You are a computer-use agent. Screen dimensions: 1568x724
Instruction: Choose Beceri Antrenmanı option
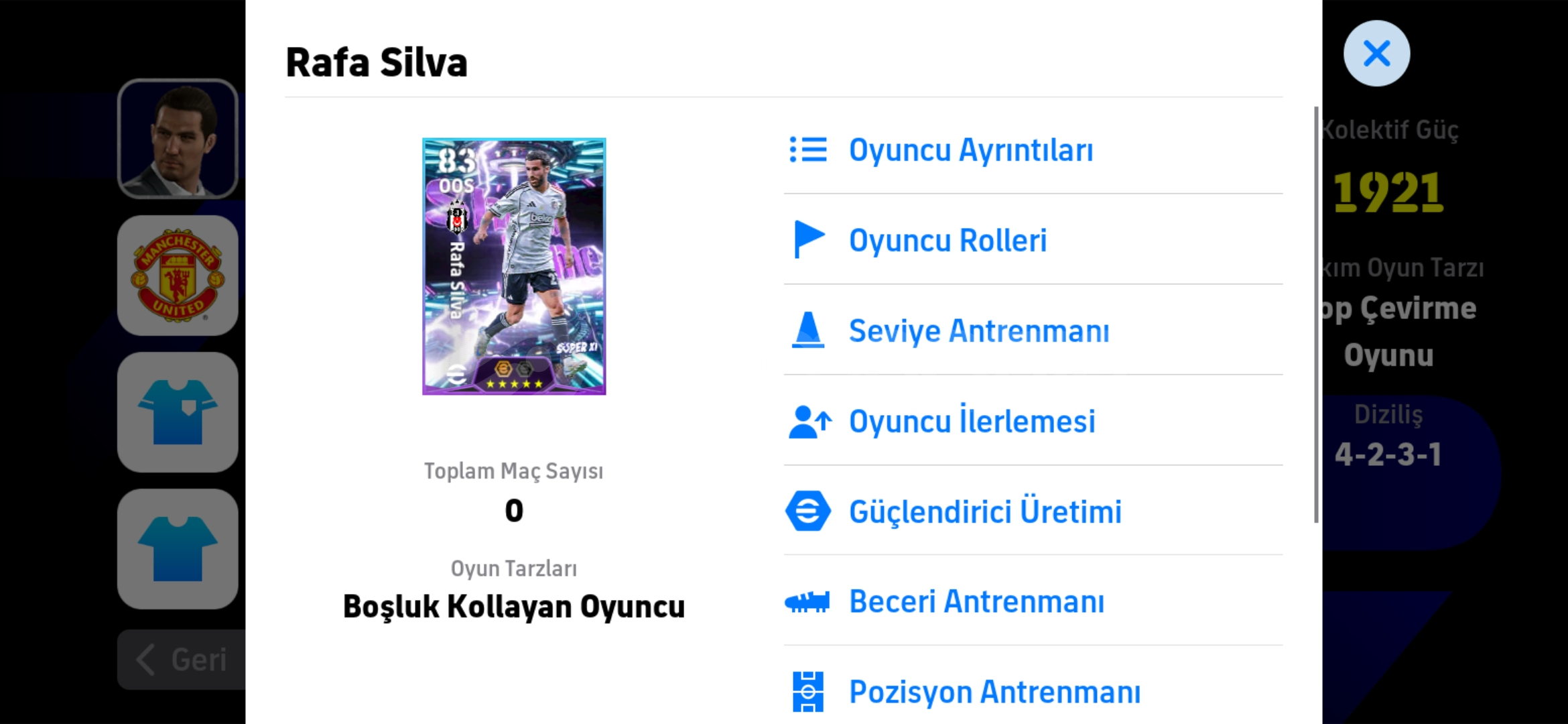976,601
